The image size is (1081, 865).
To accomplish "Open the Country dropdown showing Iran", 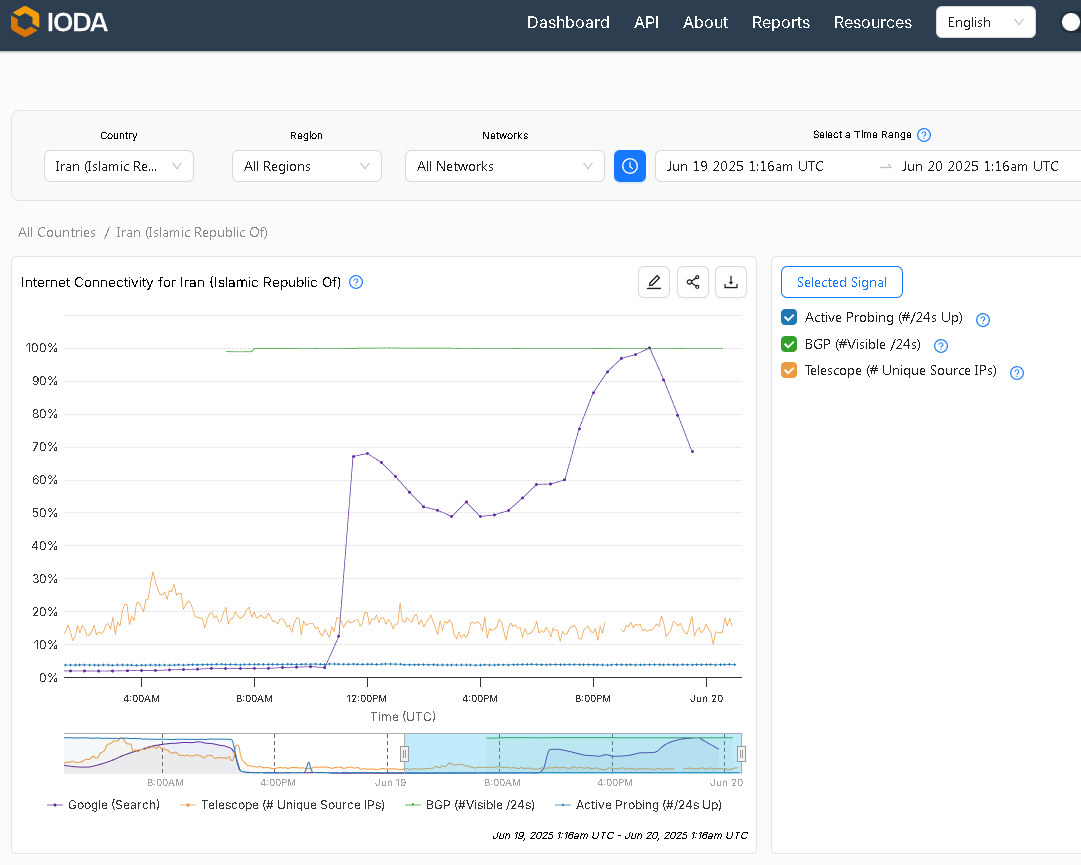I will (x=119, y=166).
